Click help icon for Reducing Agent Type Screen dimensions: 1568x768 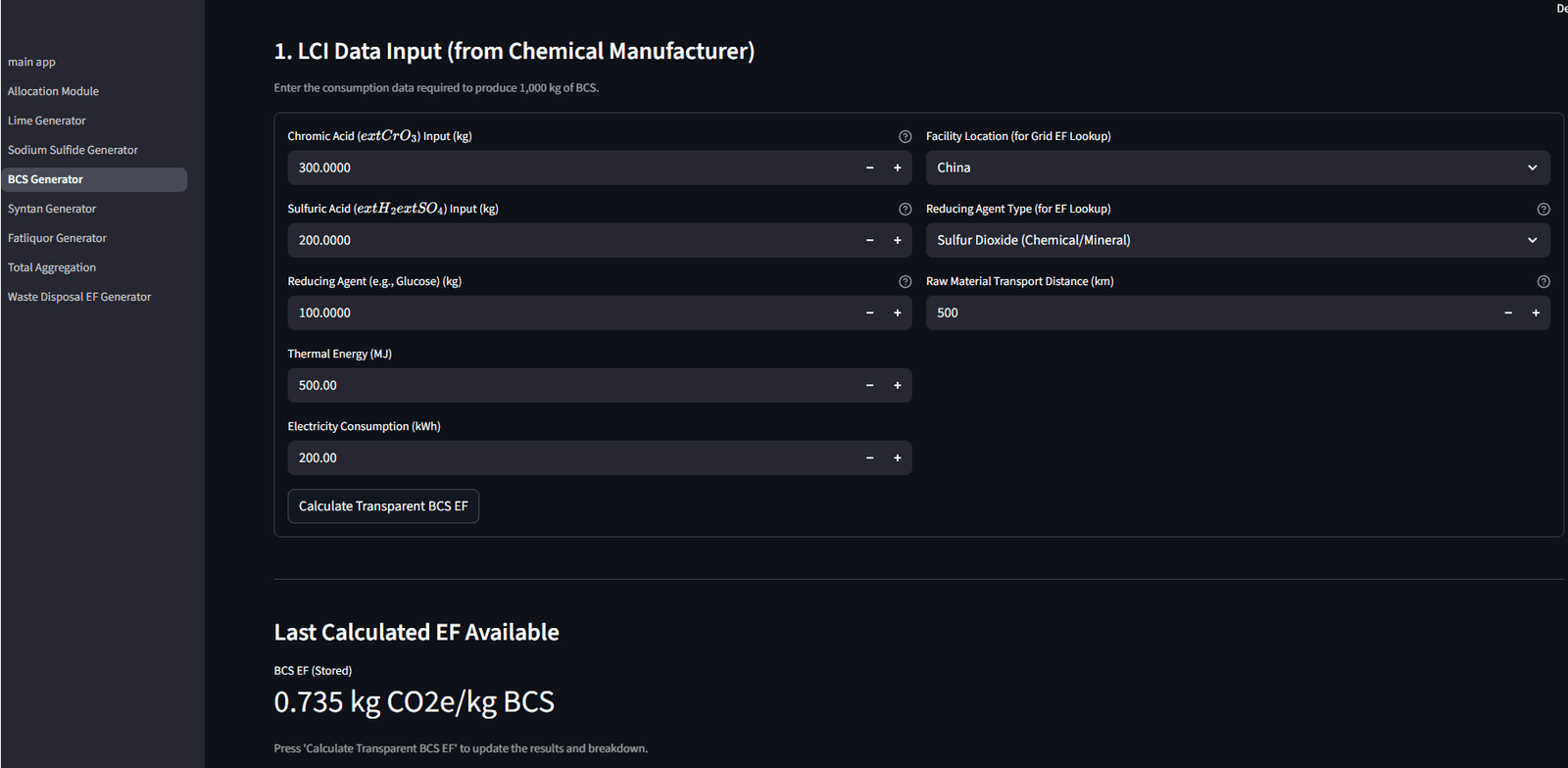[x=1543, y=210]
